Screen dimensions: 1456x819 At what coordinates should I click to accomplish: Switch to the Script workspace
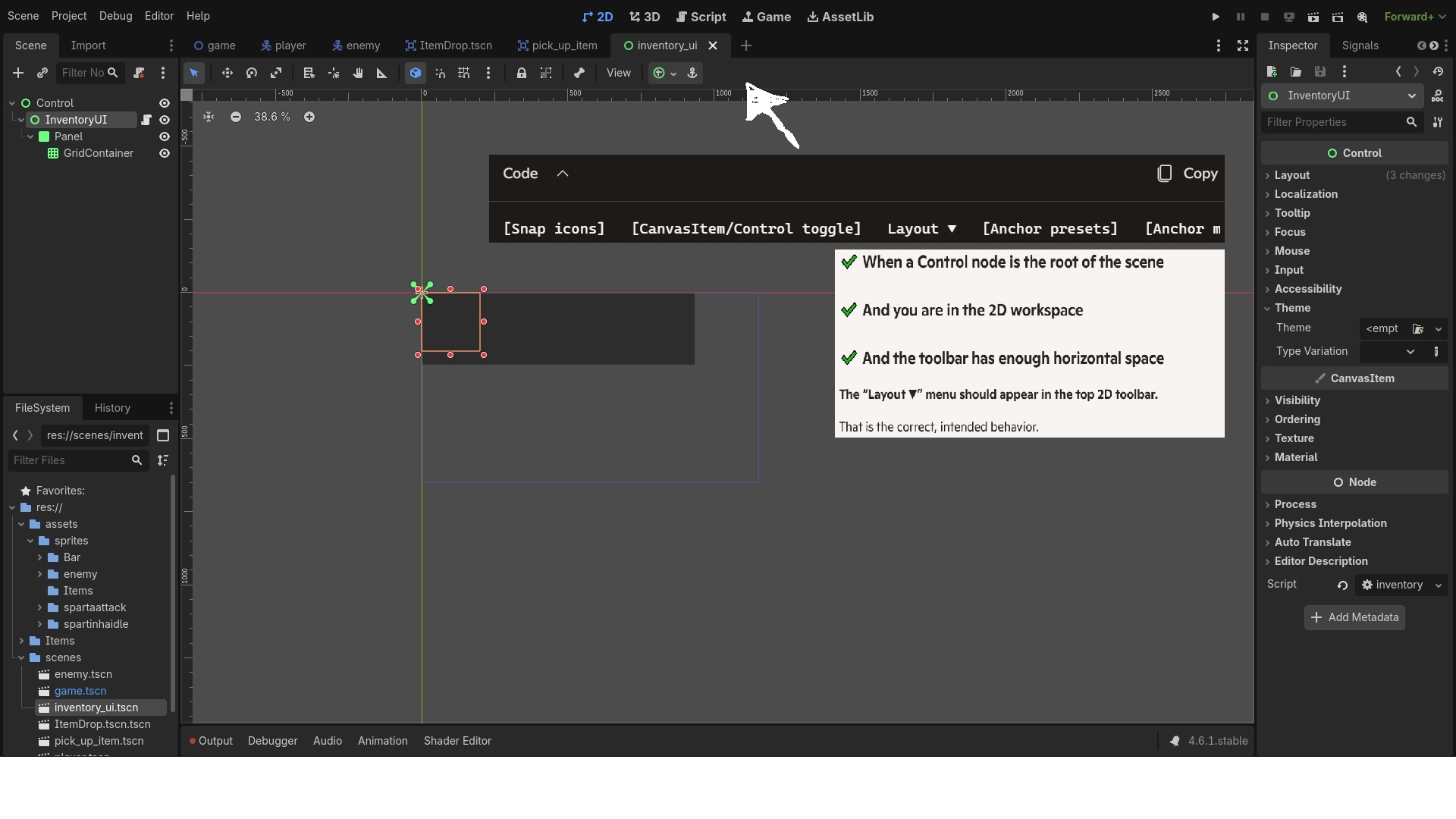click(701, 17)
